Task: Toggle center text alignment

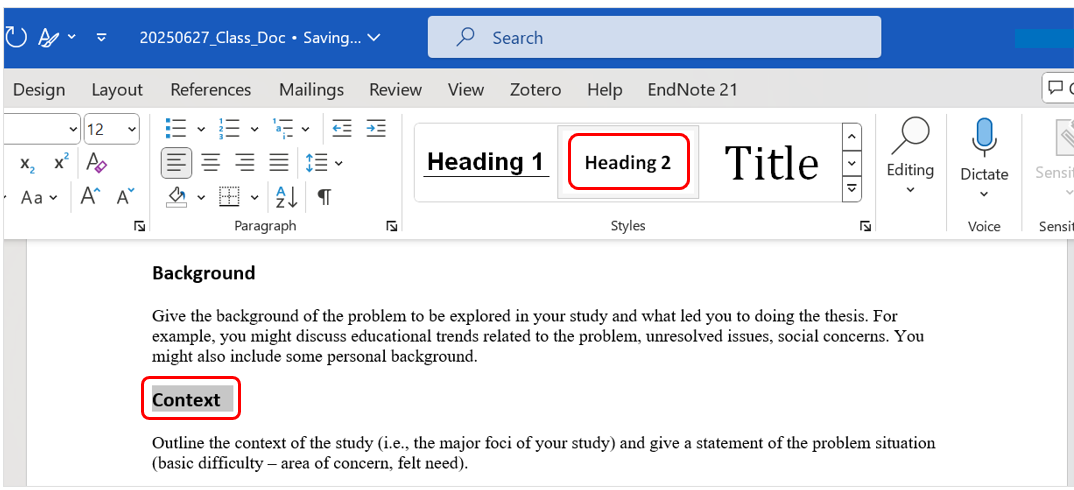Action: (211, 162)
